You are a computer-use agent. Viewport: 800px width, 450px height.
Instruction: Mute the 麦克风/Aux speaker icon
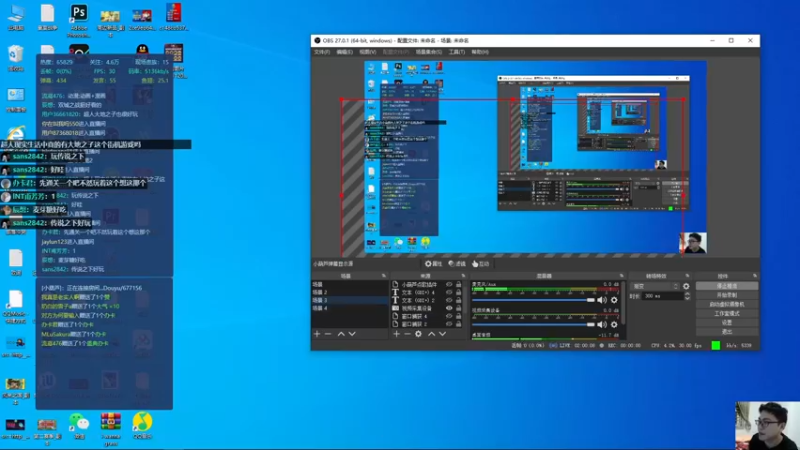coord(602,300)
